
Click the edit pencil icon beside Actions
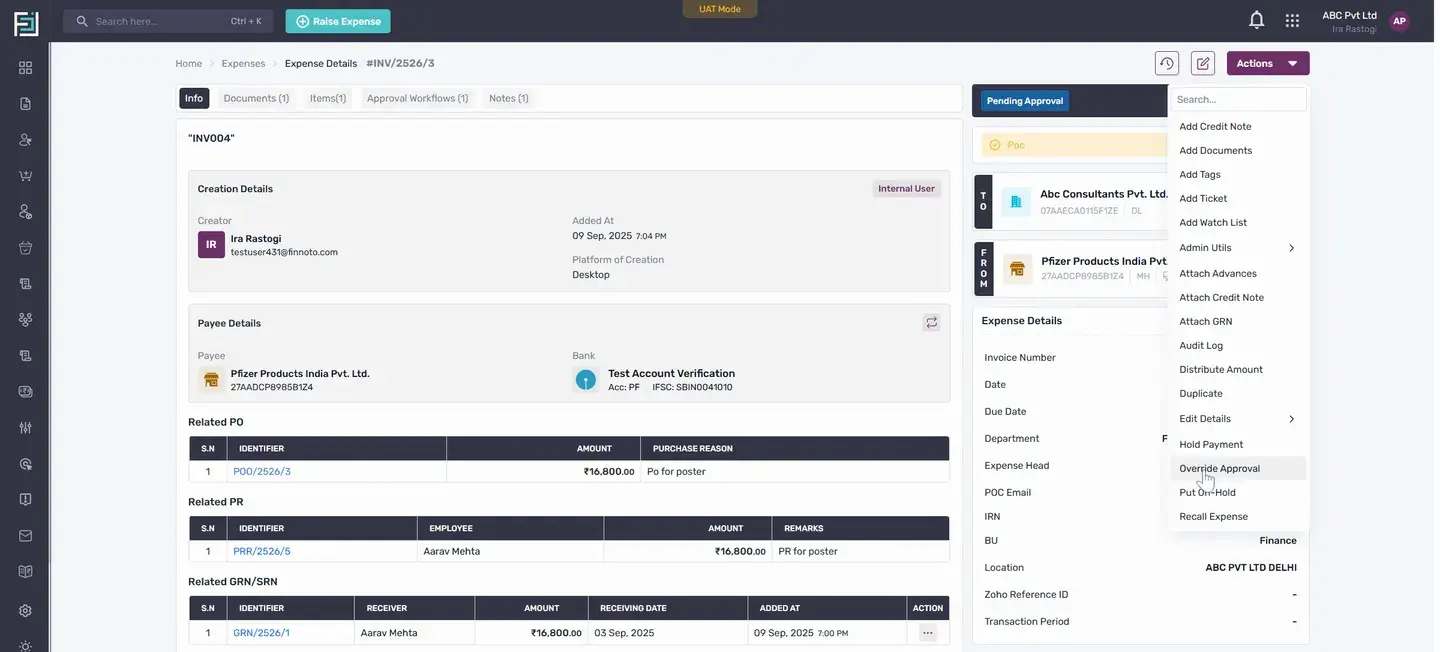coord(1203,63)
